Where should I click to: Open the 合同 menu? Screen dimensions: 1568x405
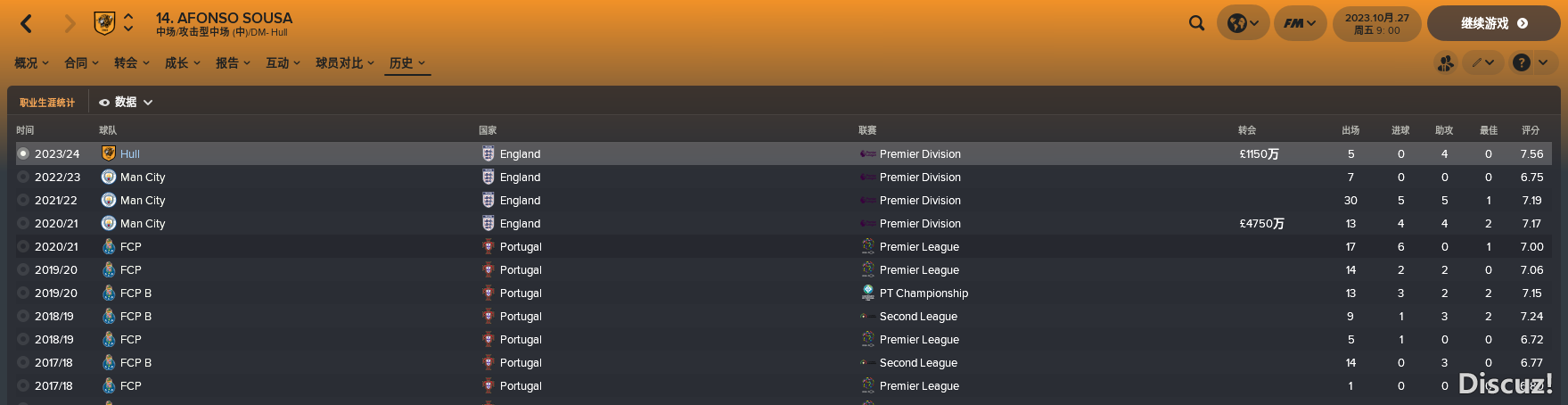81,62
